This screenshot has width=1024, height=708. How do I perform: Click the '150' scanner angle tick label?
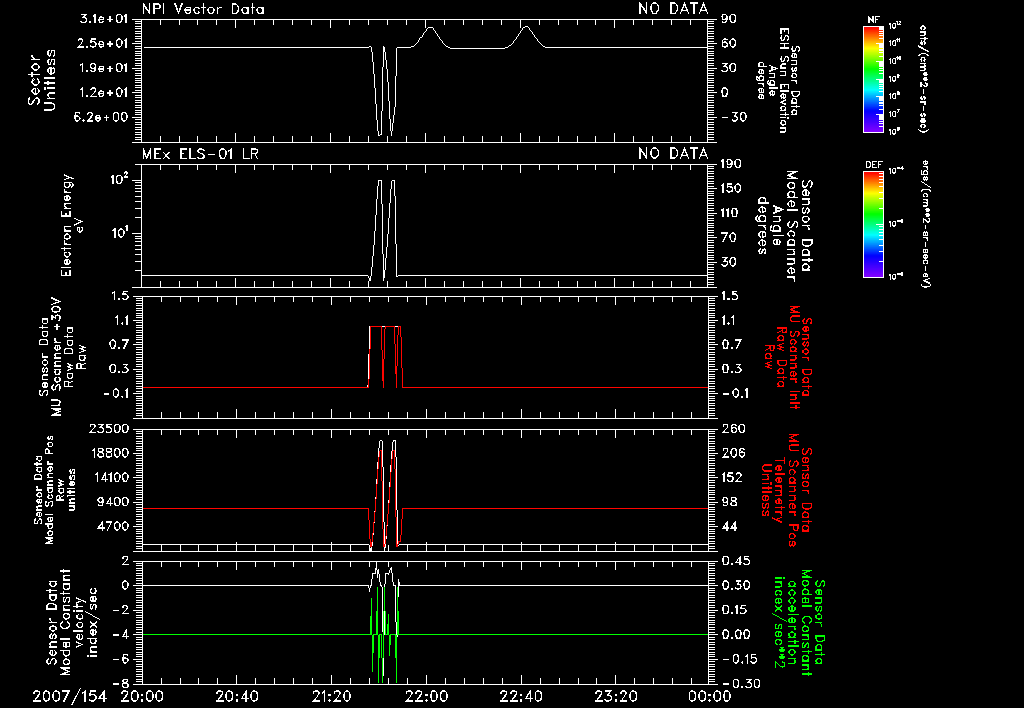731,189
